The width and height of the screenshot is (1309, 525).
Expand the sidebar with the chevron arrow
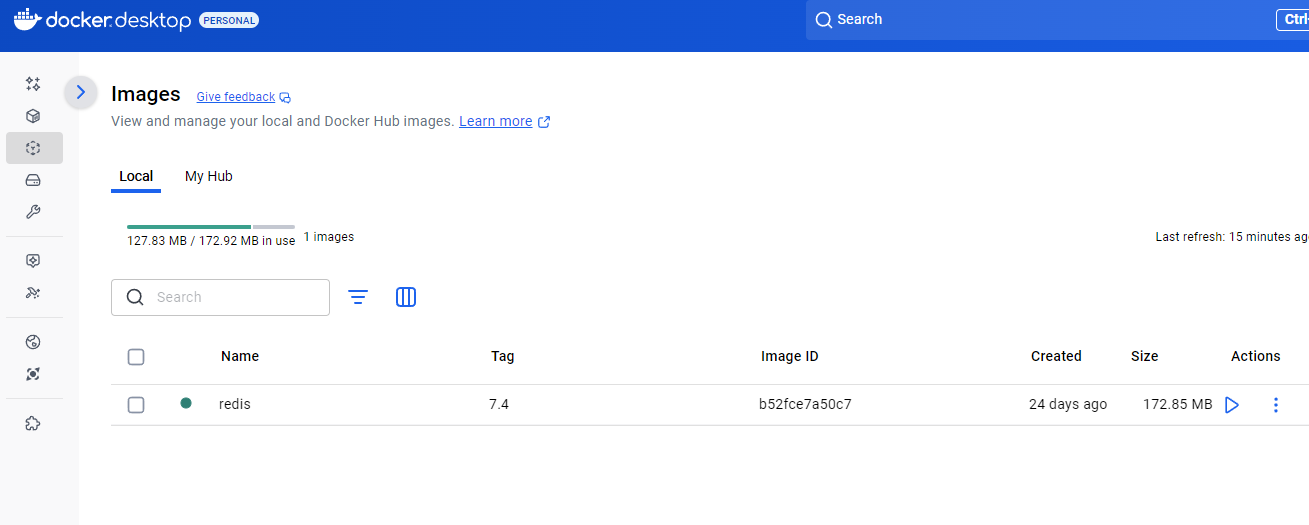point(81,93)
